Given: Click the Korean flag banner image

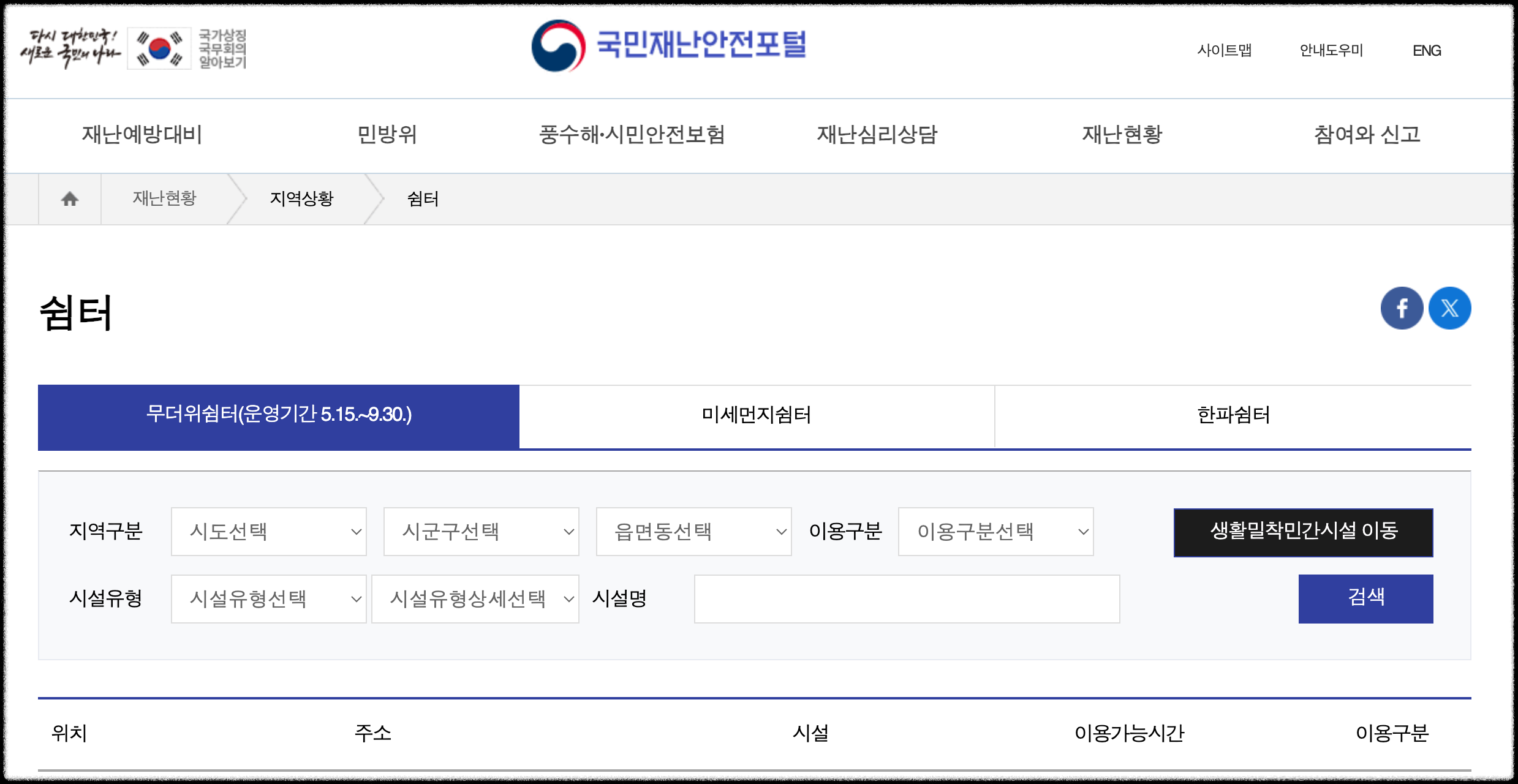Looking at the screenshot, I should [x=159, y=48].
